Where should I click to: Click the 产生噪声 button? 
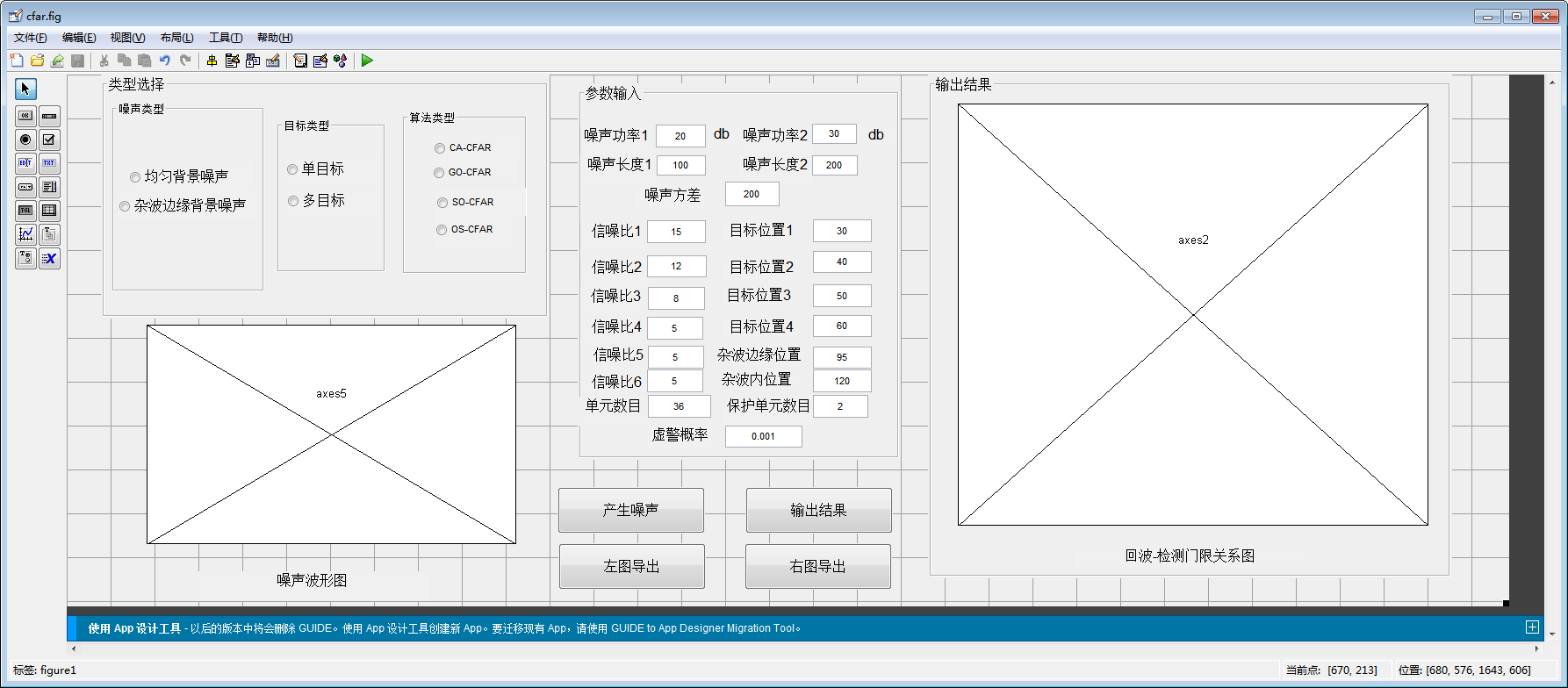631,510
